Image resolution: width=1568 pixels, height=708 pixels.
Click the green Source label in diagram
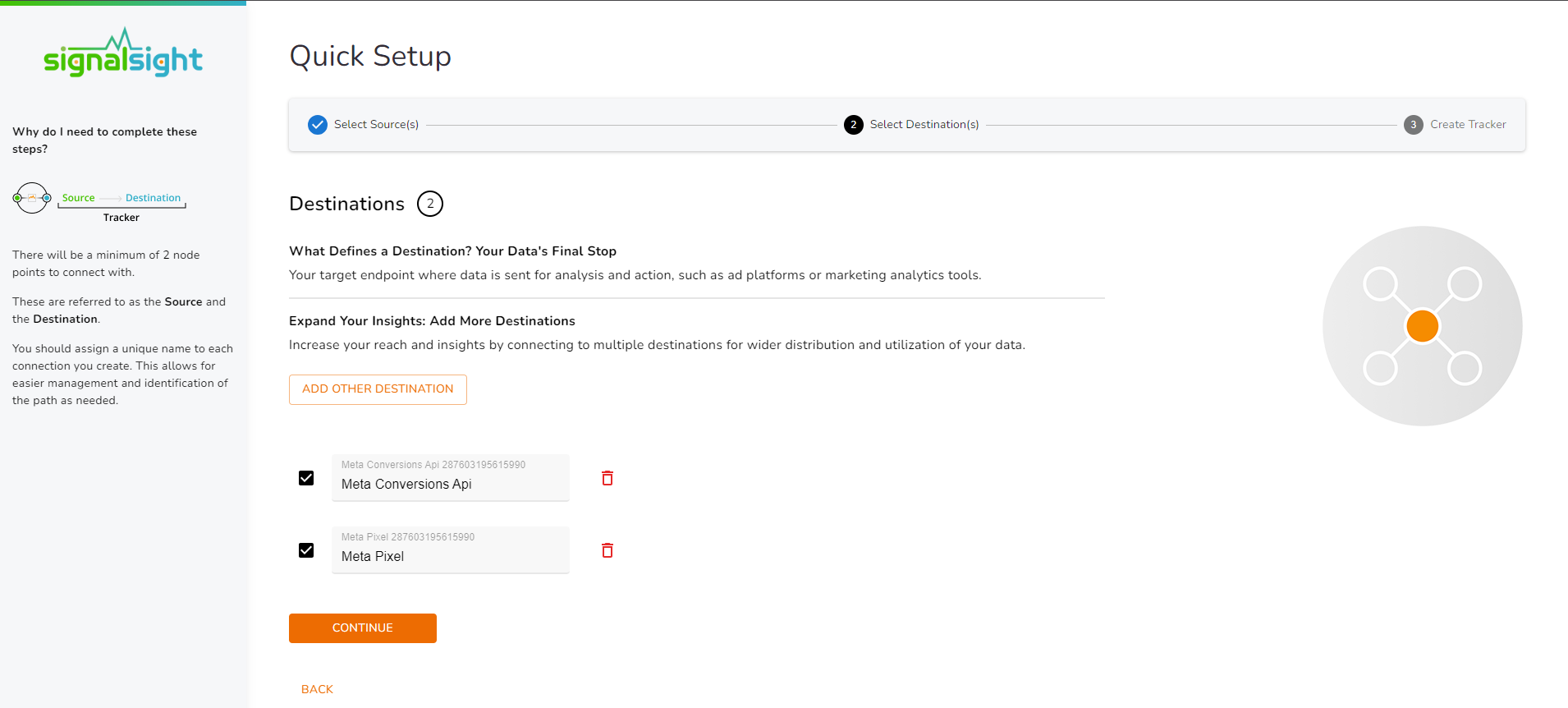pyautogui.click(x=79, y=198)
